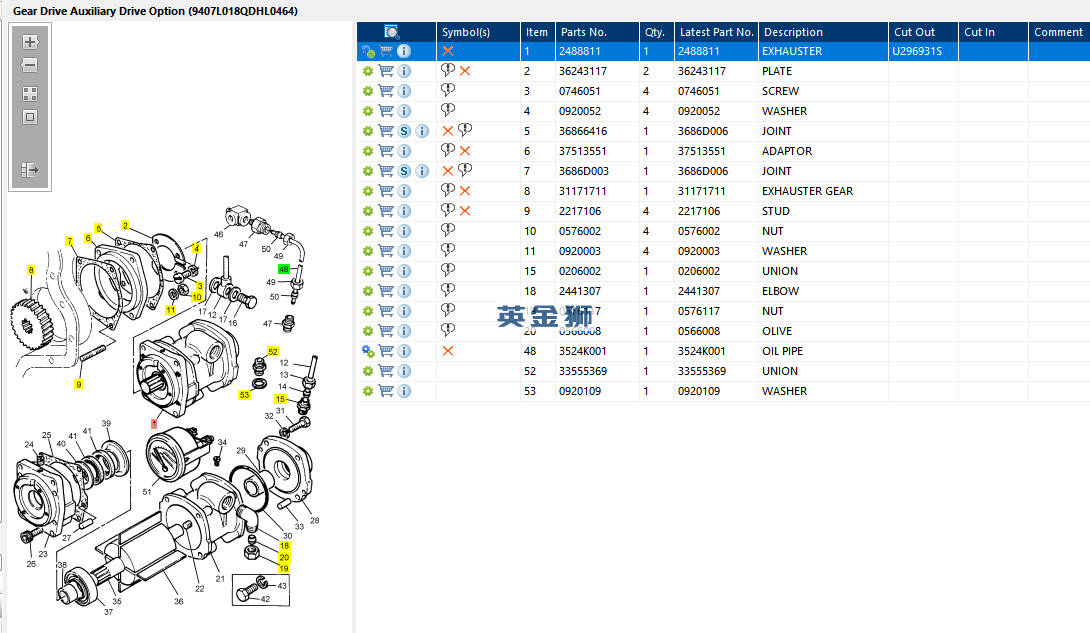1090x633 pixels.
Task: Select yellow callout 52 in the diagram
Action: click(273, 352)
